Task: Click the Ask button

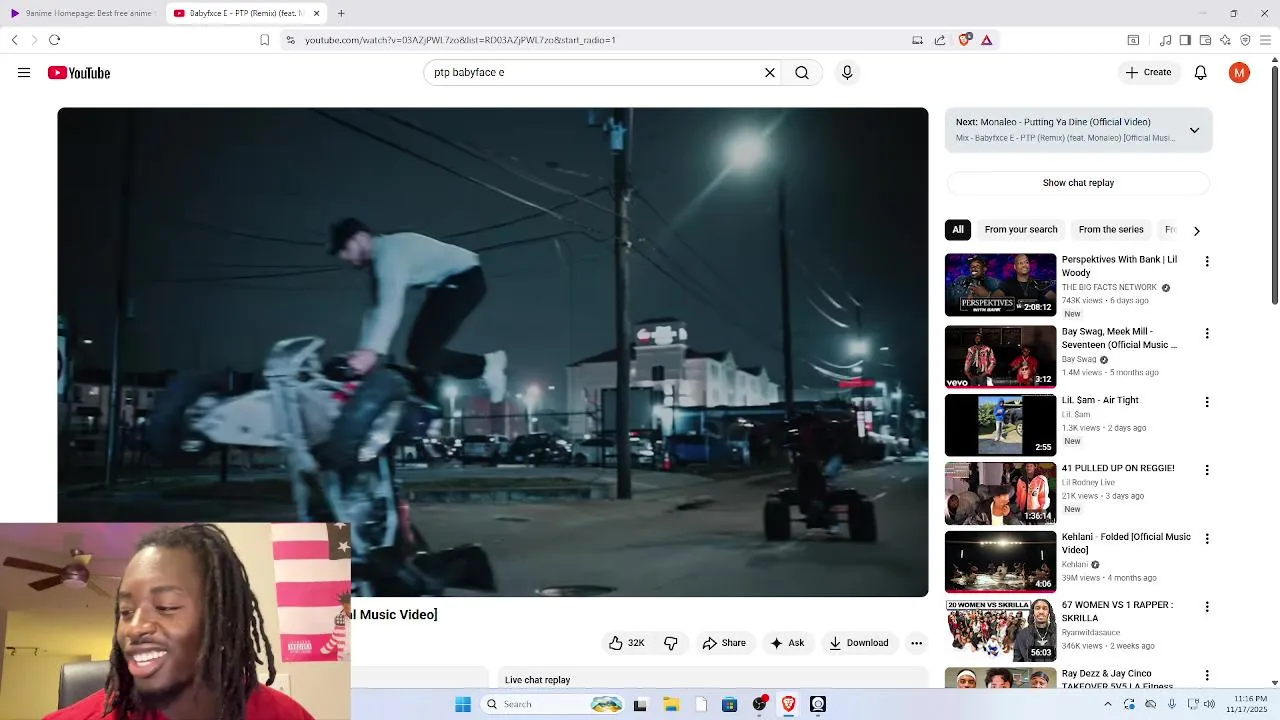Action: pos(787,643)
